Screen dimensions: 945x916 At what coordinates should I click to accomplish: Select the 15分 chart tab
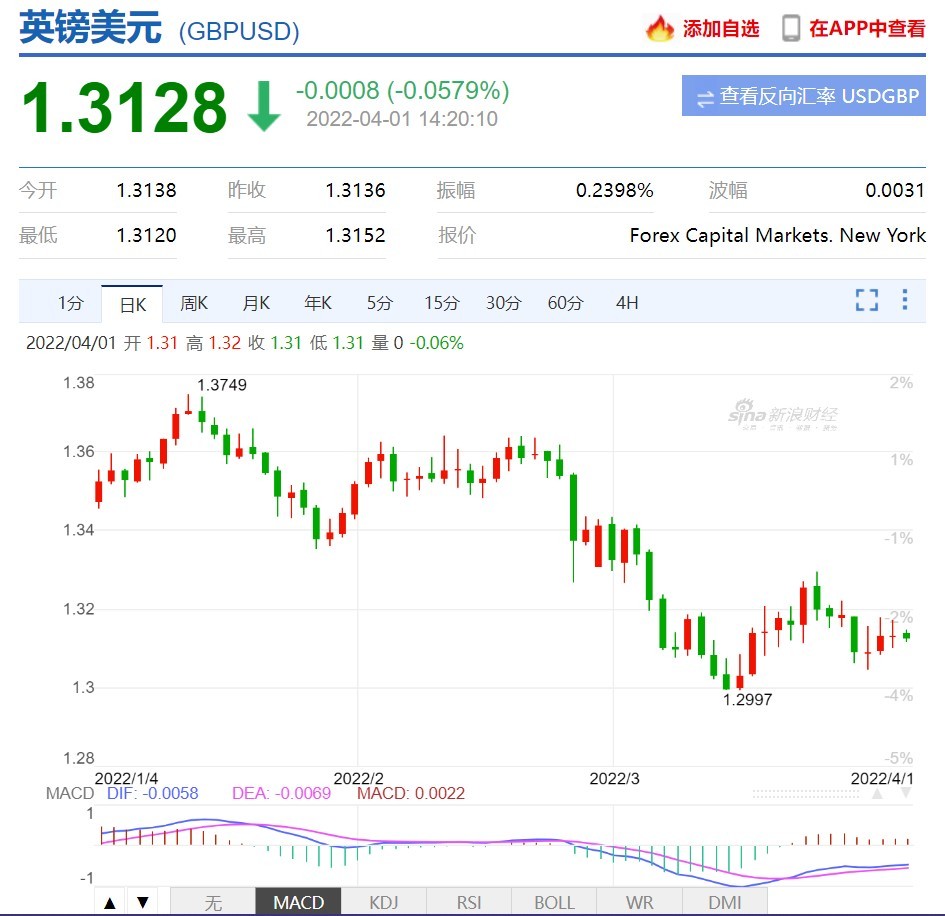coord(442,303)
